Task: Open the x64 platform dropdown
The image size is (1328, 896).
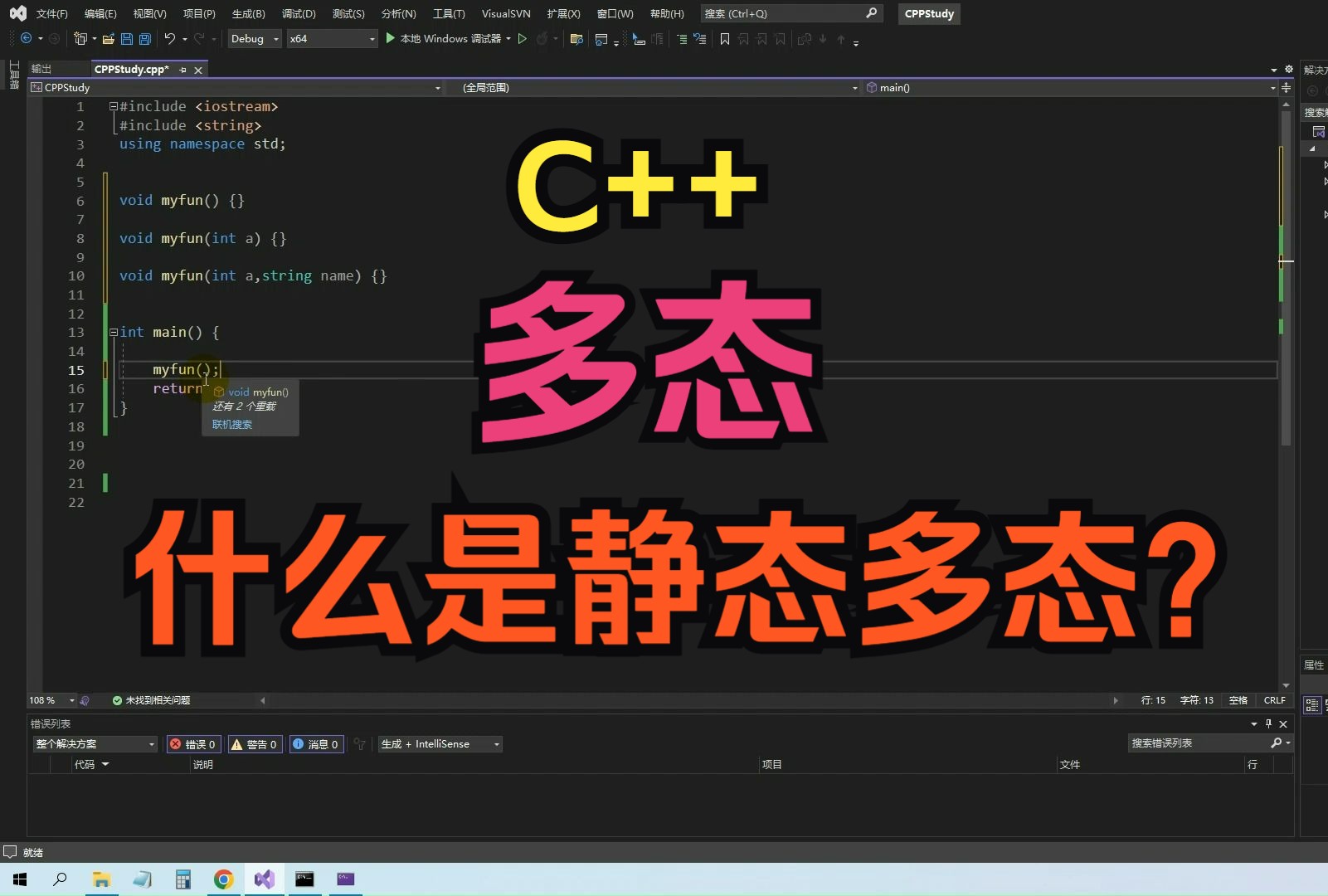Action: point(332,38)
